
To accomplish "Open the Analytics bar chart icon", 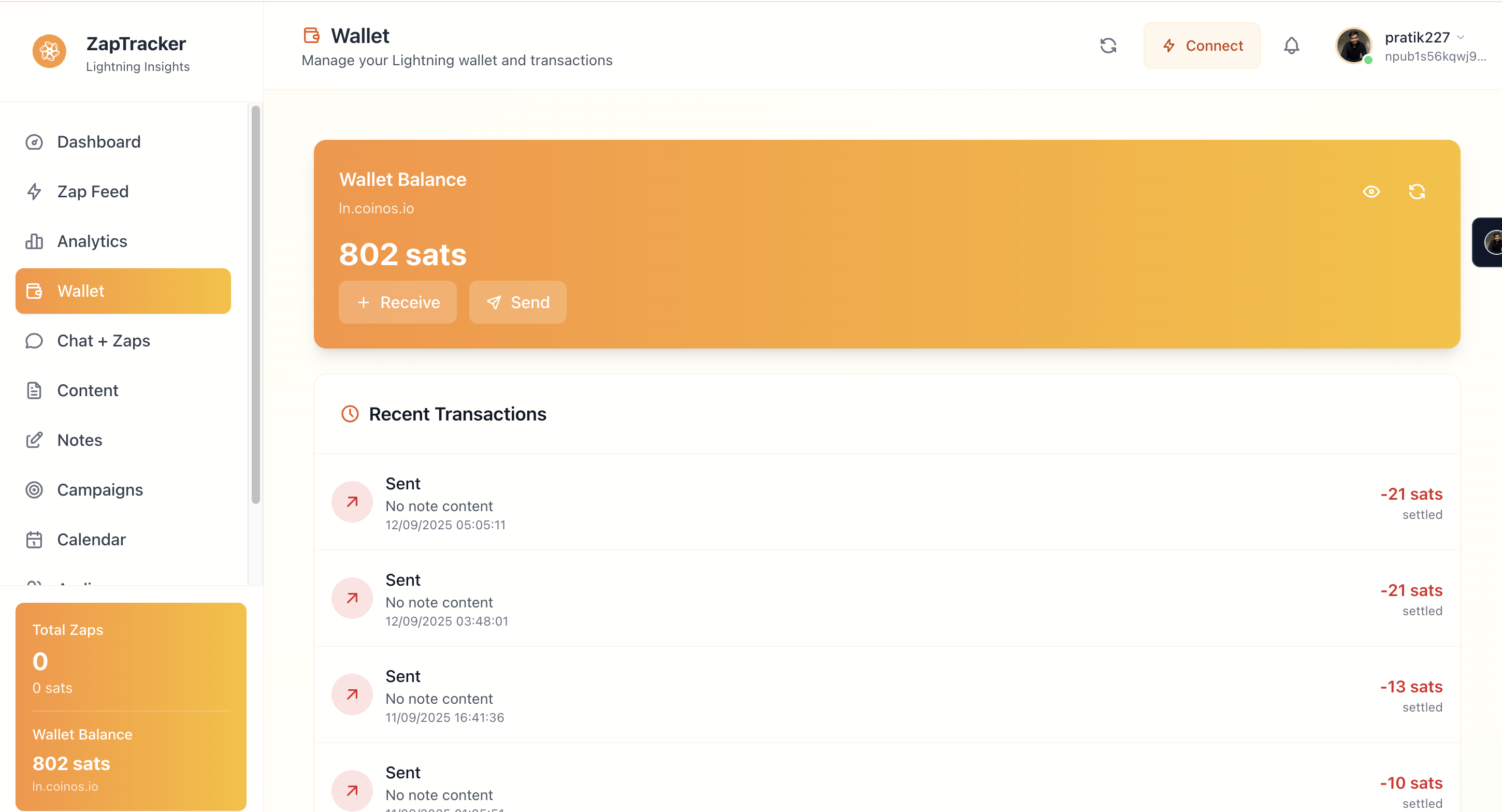I will click(34, 241).
